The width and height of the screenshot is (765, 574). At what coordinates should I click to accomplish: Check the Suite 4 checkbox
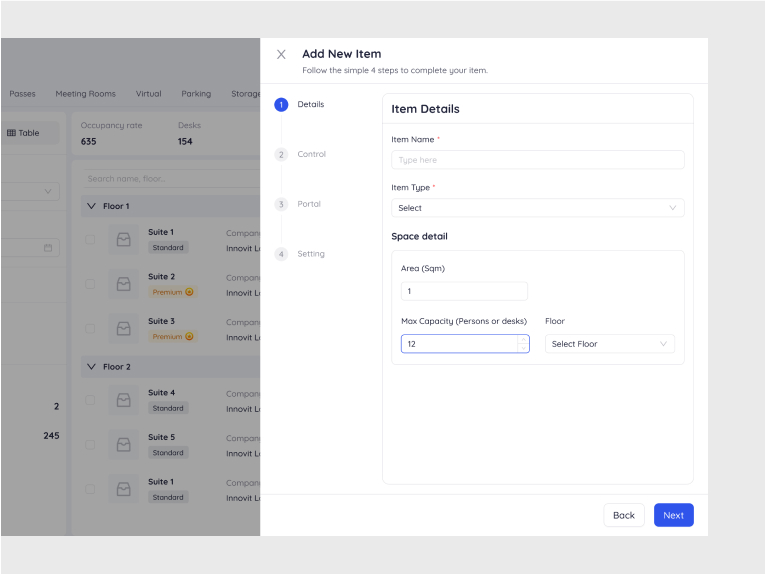tap(90, 400)
